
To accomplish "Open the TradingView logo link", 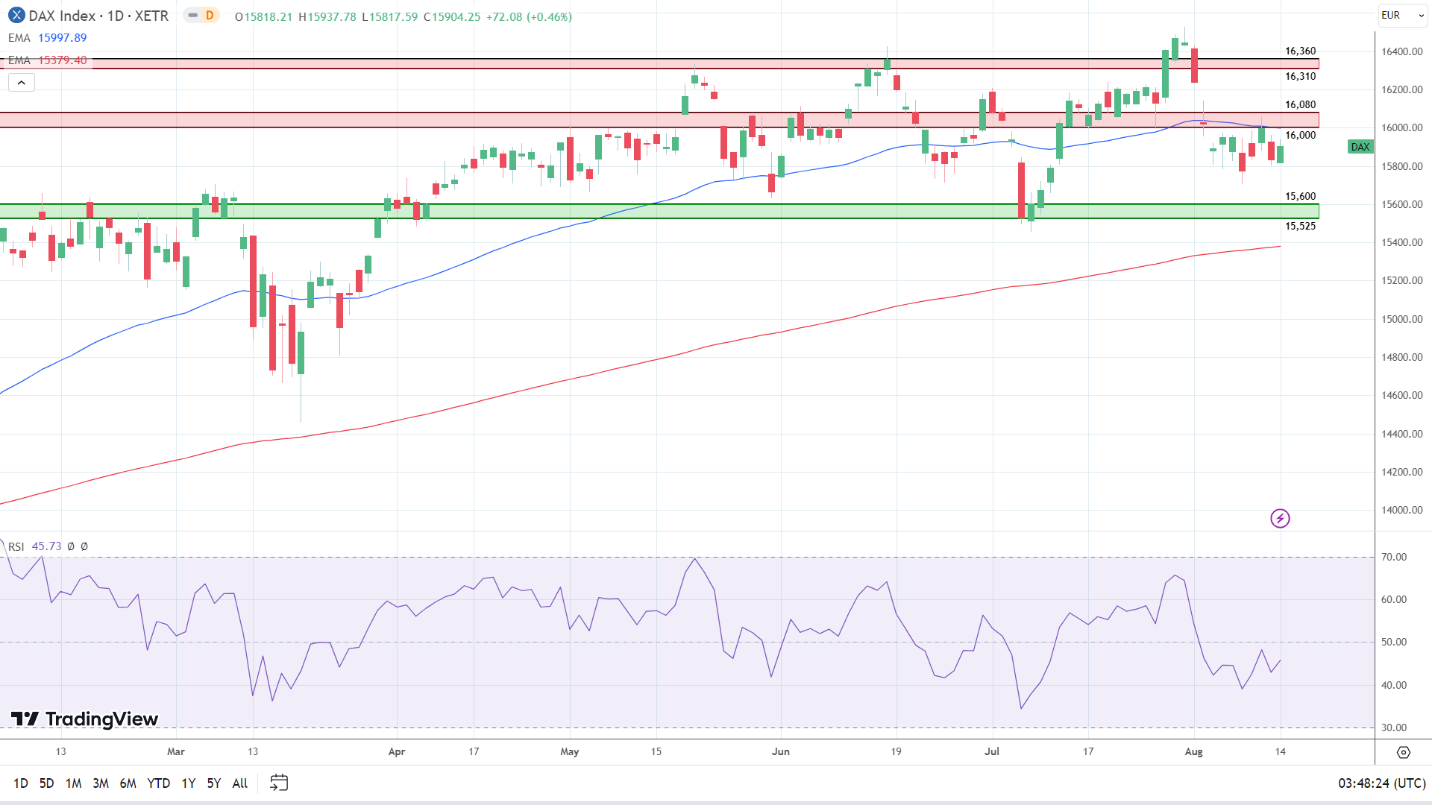I will (x=84, y=719).
